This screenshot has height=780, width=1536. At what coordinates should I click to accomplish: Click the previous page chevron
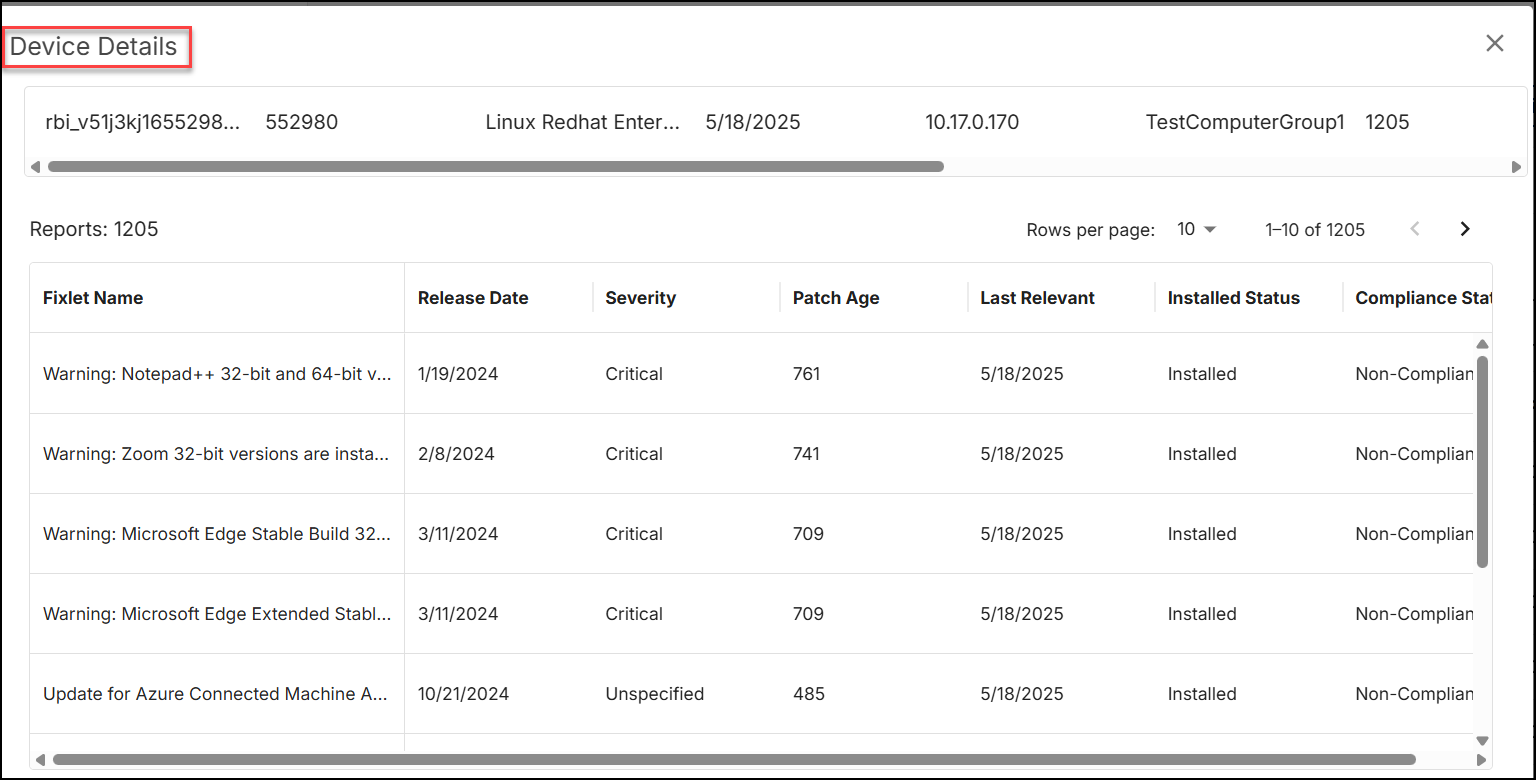[x=1415, y=228]
